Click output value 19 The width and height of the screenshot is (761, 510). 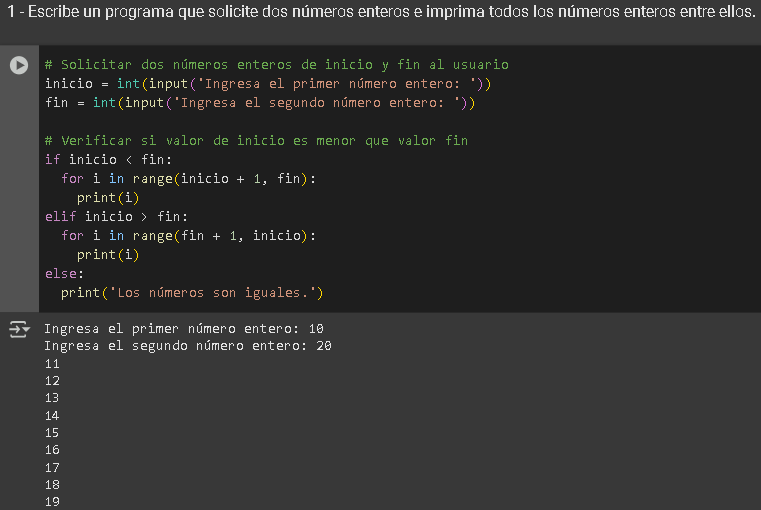coord(52,501)
